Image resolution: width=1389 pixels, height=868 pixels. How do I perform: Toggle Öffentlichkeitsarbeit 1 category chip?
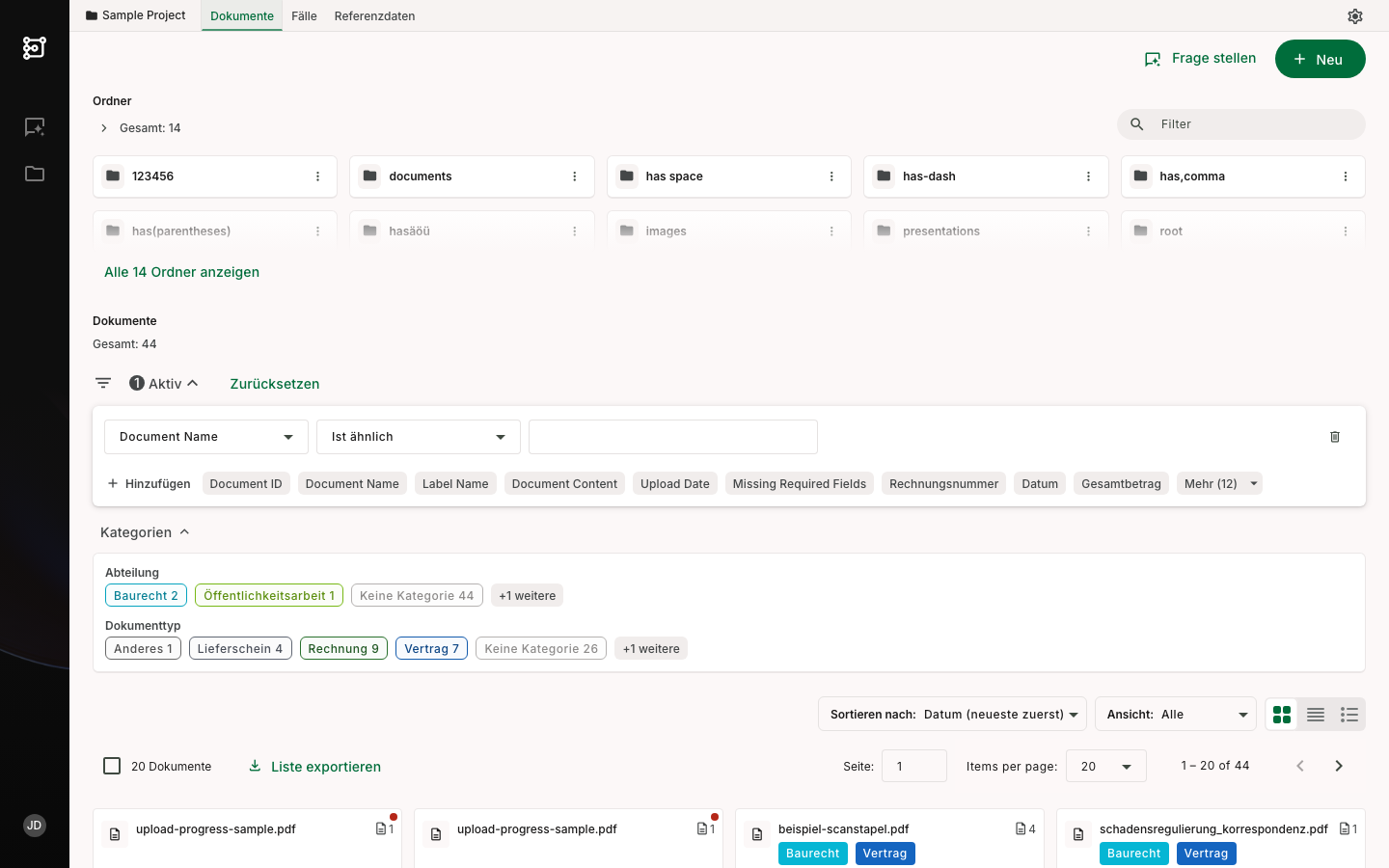pos(269,596)
